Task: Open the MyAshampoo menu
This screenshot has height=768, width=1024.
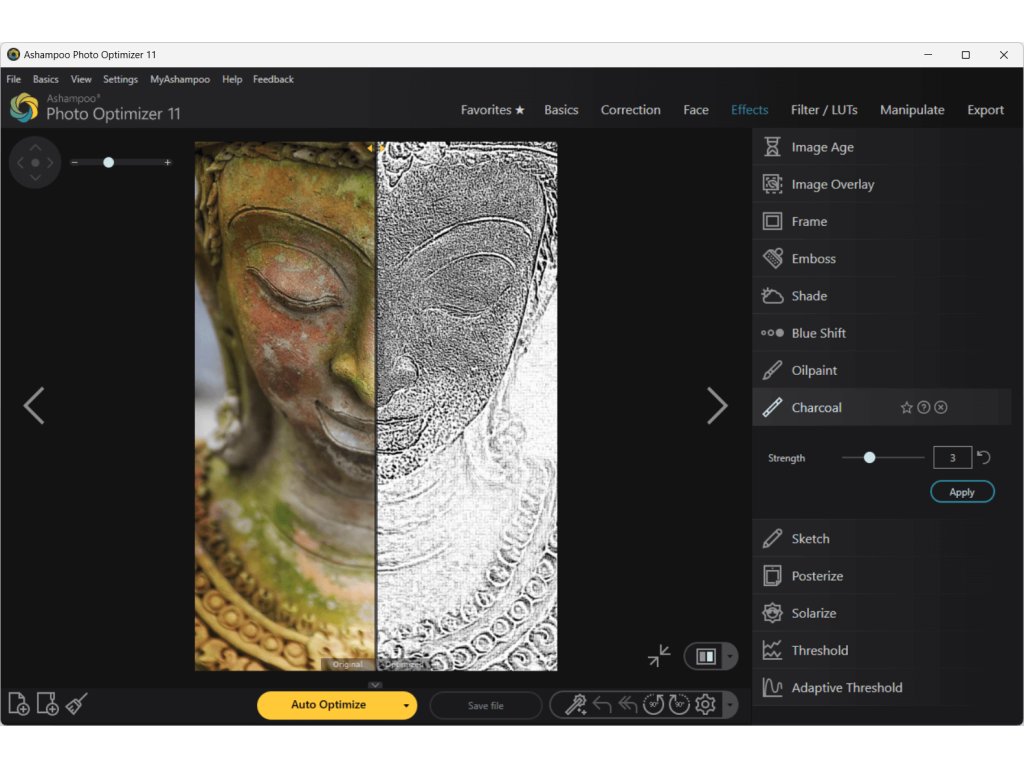Action: click(x=180, y=79)
